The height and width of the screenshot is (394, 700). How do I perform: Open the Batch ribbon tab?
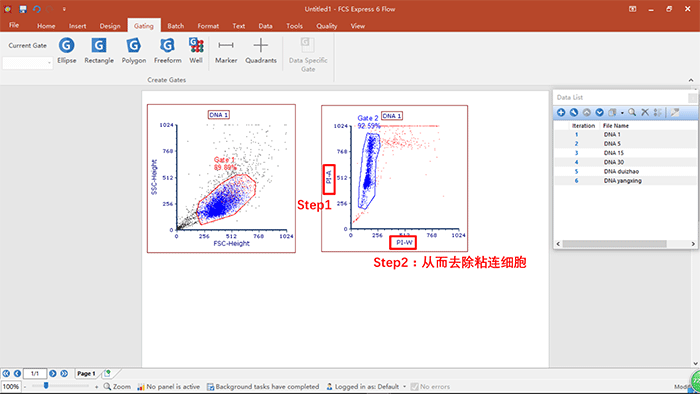pos(175,26)
